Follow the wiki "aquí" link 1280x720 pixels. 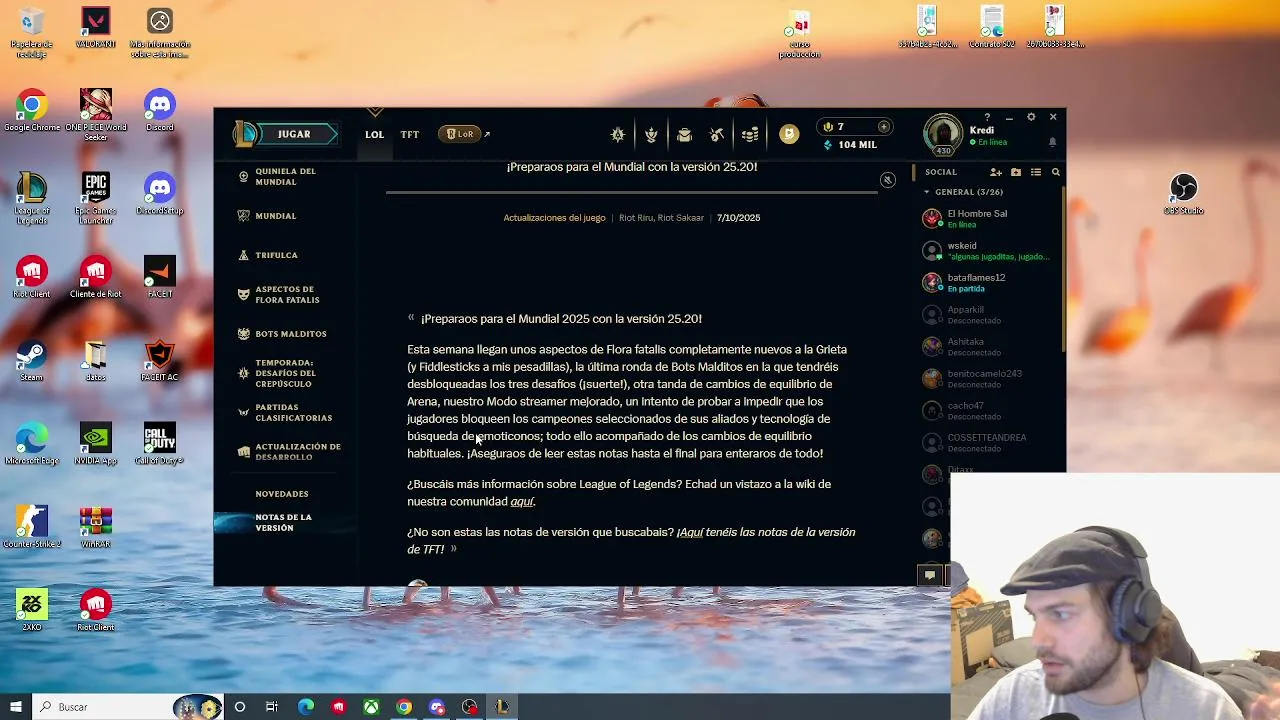pos(522,502)
